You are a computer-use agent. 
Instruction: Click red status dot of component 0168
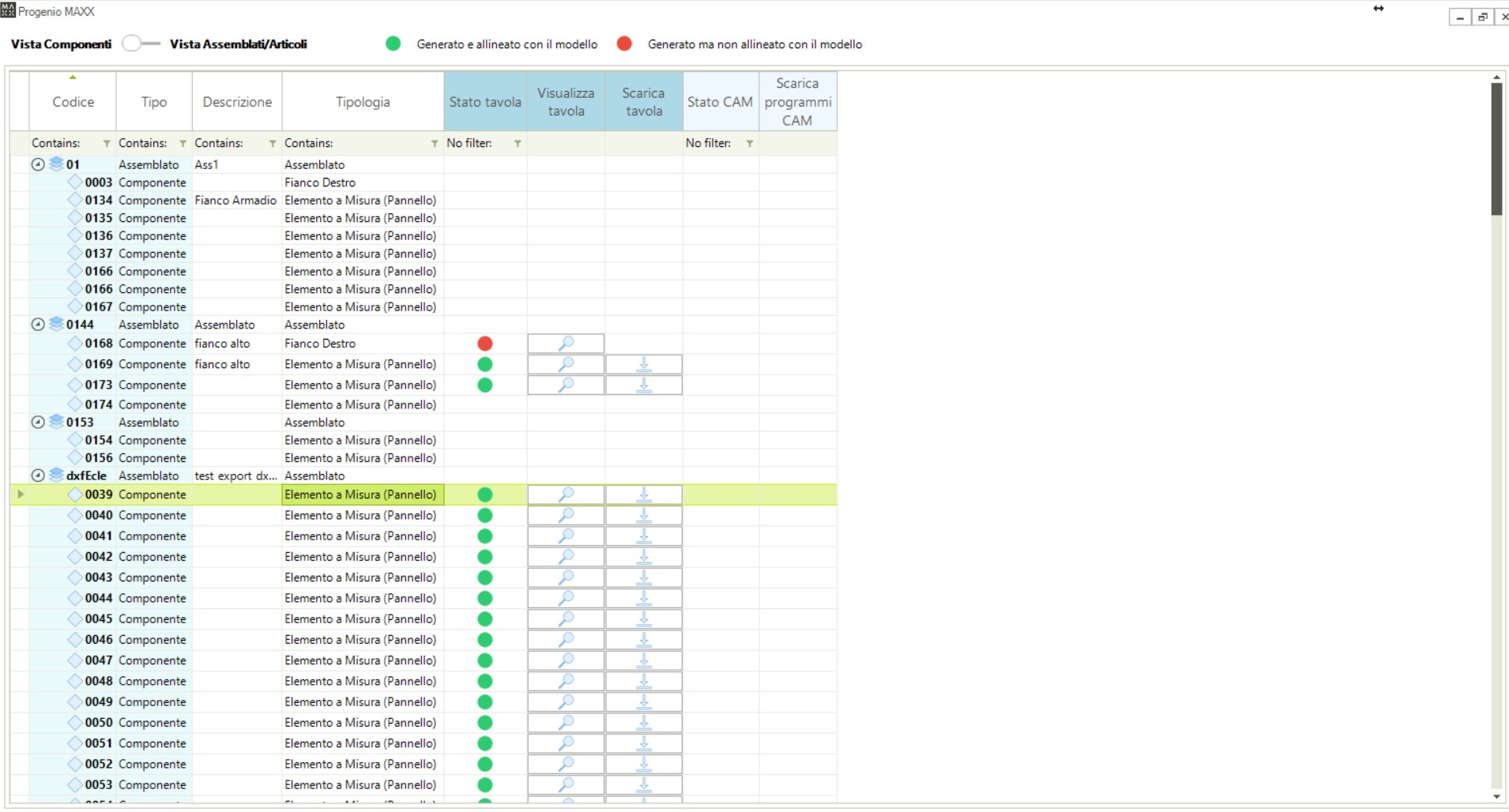click(x=485, y=344)
